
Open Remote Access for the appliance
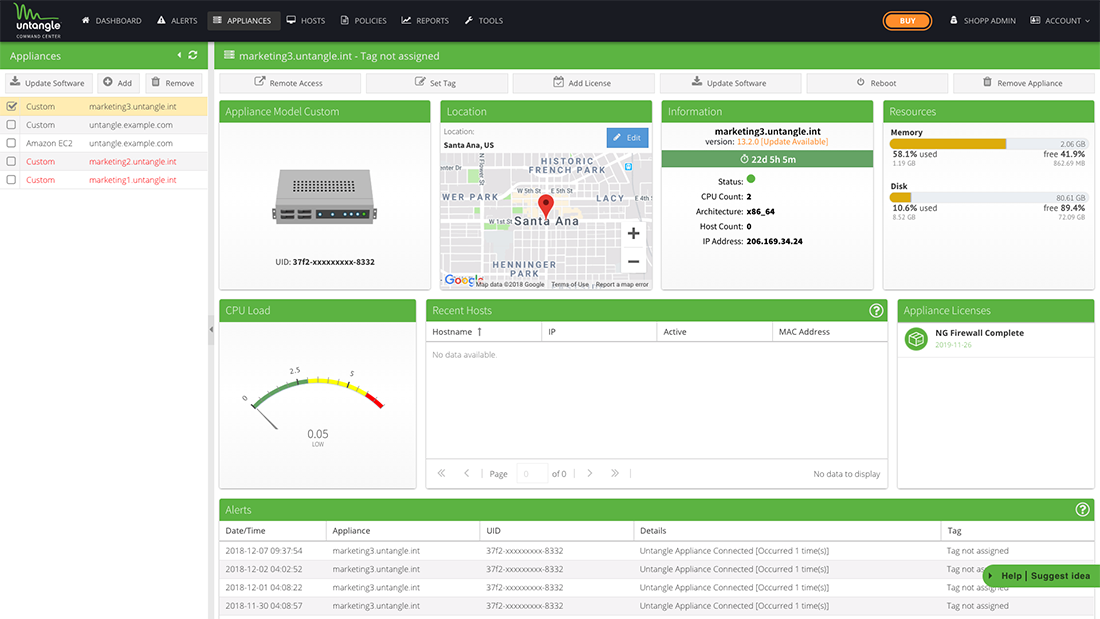pos(290,83)
